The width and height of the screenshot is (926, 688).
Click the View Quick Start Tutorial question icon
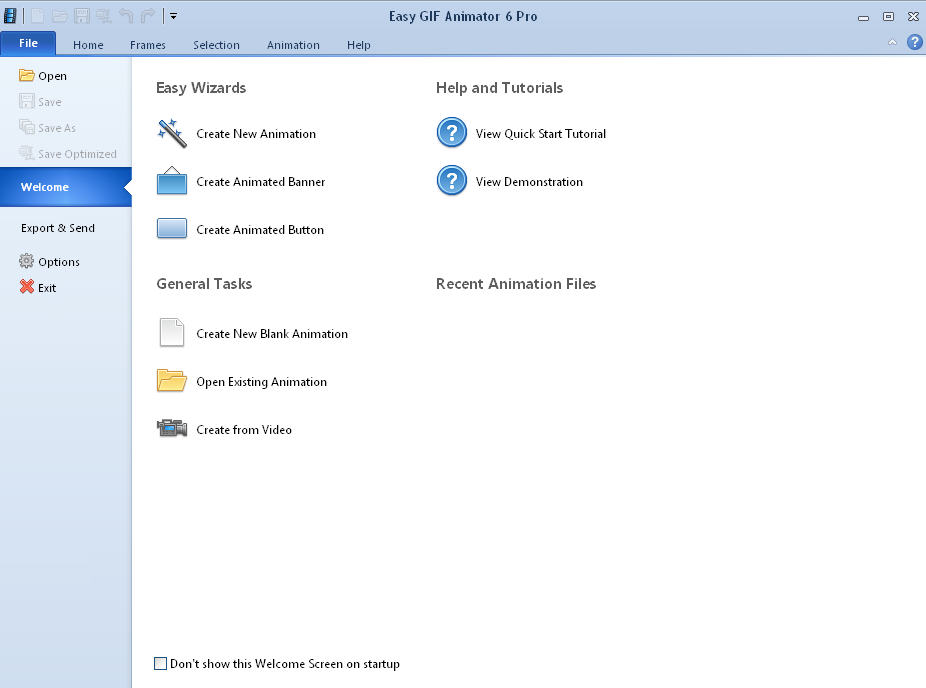coord(452,132)
